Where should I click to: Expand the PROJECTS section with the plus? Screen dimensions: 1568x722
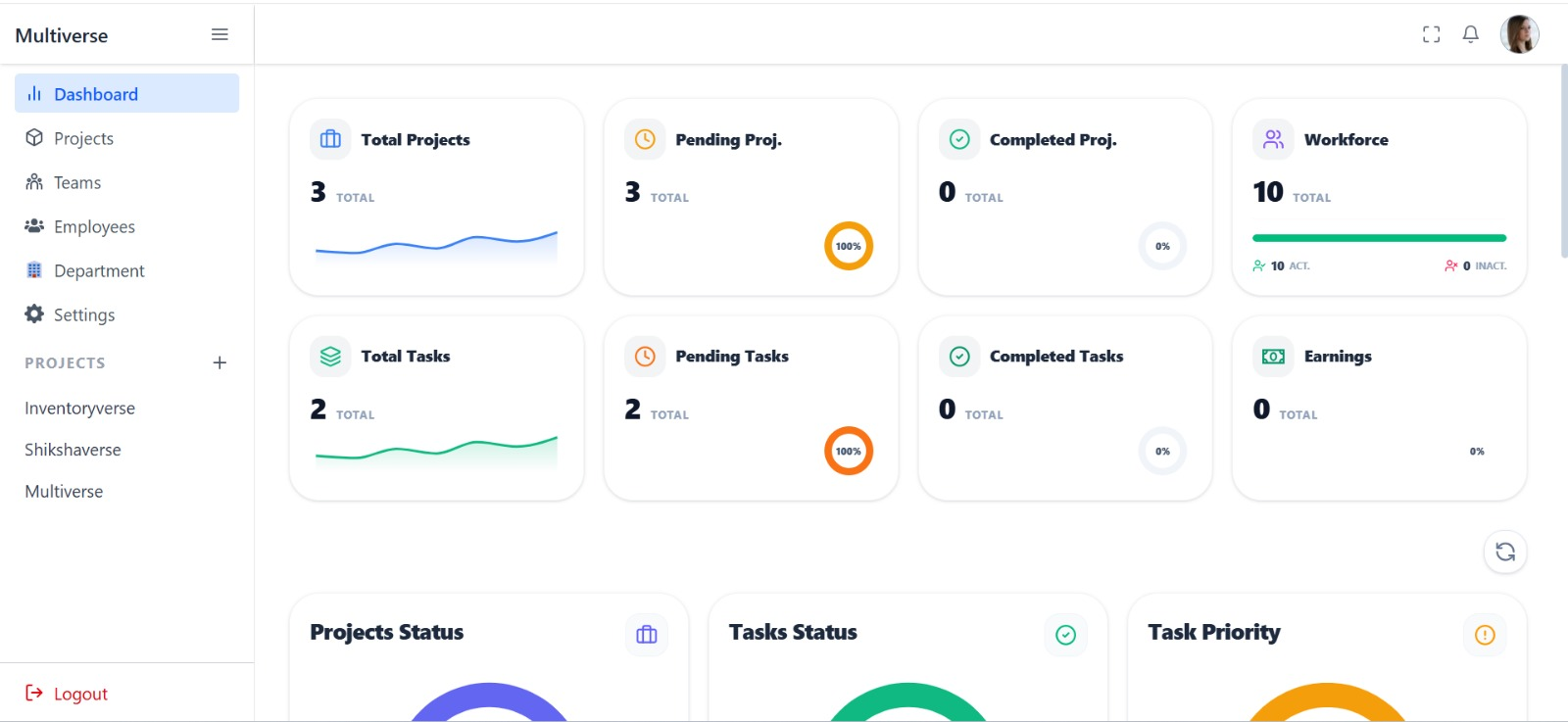220,362
